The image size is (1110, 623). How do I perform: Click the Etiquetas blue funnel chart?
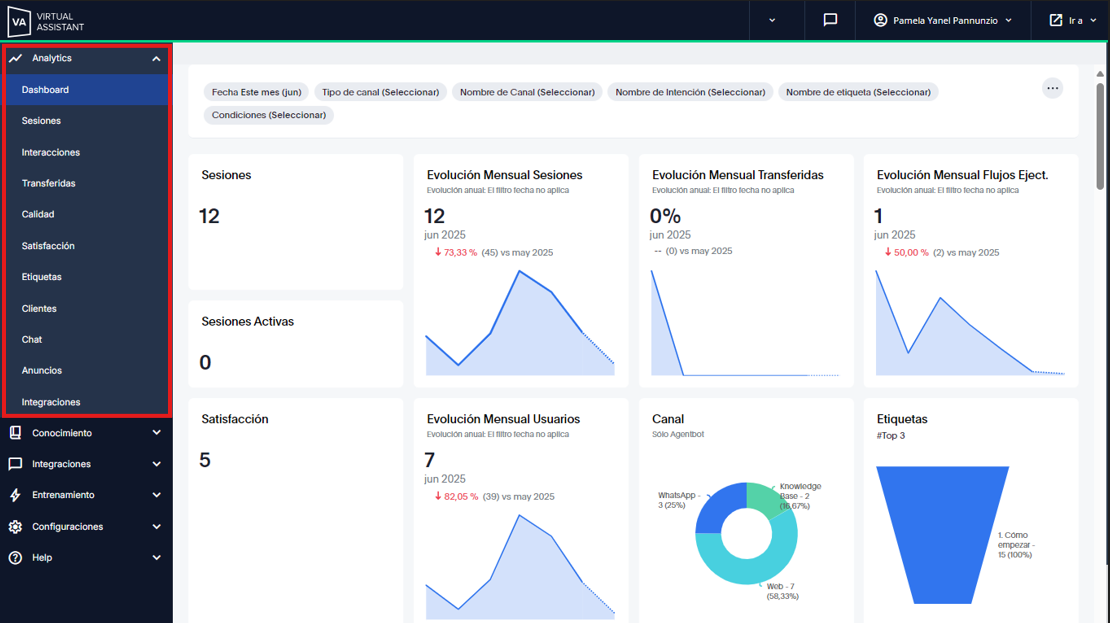pos(942,535)
